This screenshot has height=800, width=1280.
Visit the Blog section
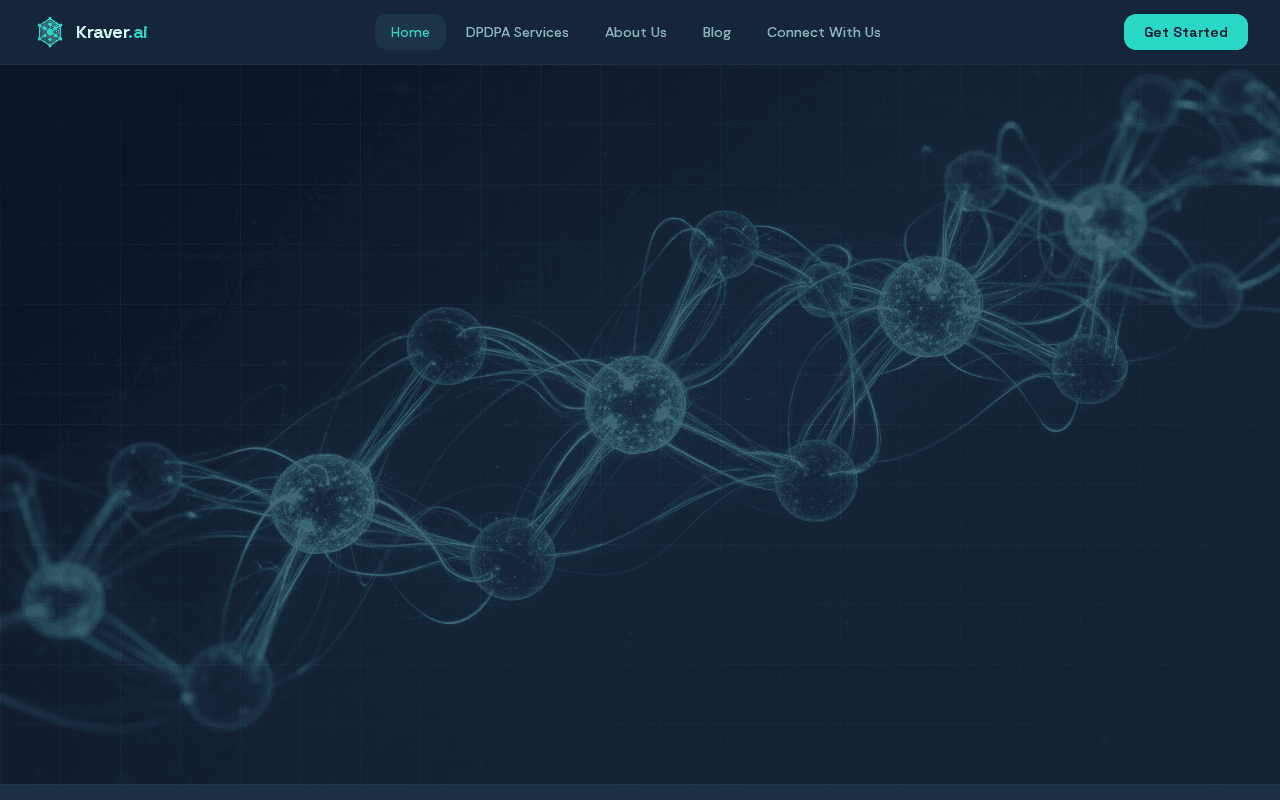click(x=717, y=32)
